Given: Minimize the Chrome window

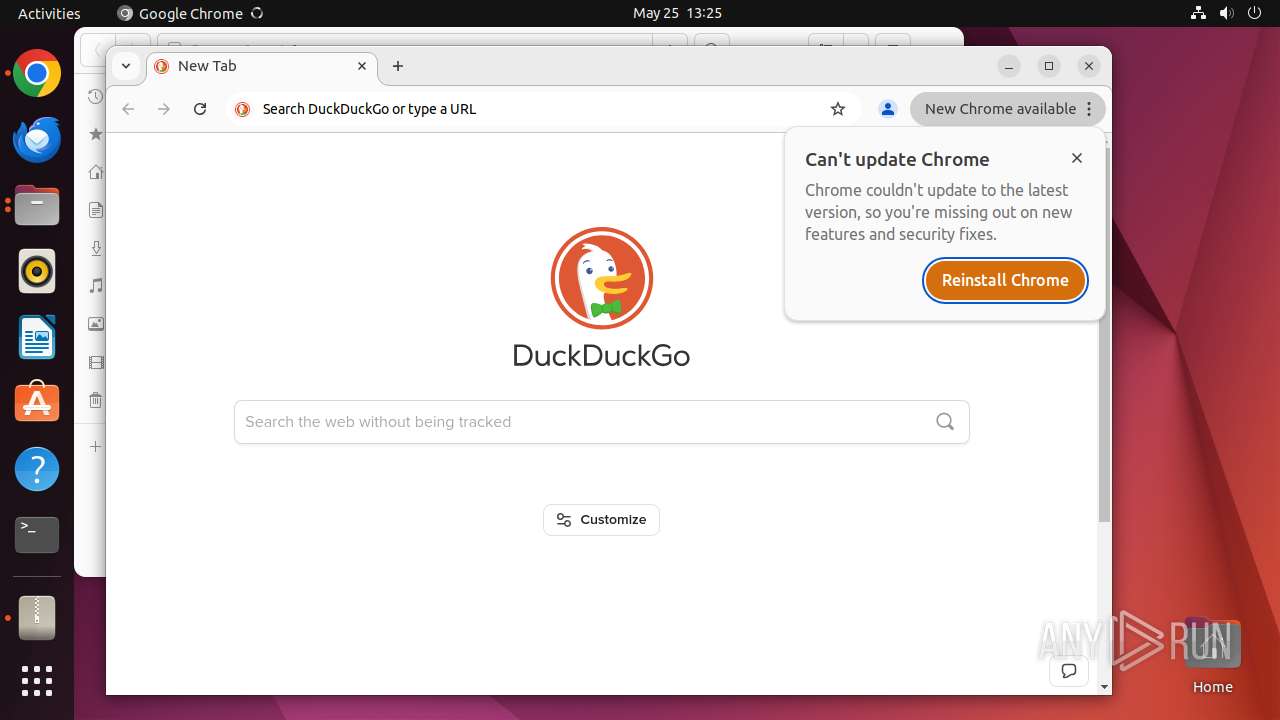Looking at the screenshot, I should pyautogui.click(x=1009, y=66).
